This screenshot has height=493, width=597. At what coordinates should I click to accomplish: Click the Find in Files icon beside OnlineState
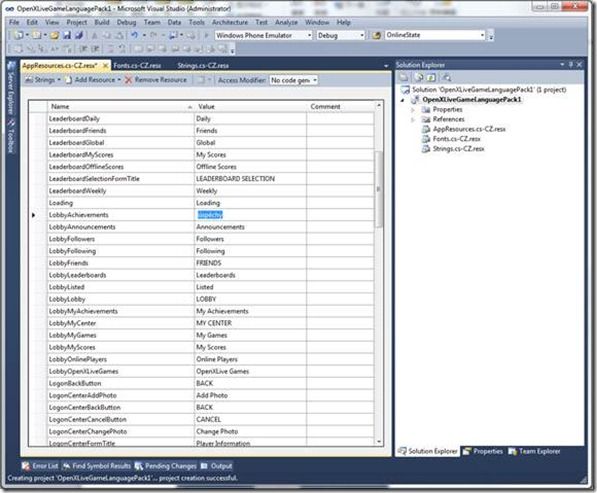(376, 35)
